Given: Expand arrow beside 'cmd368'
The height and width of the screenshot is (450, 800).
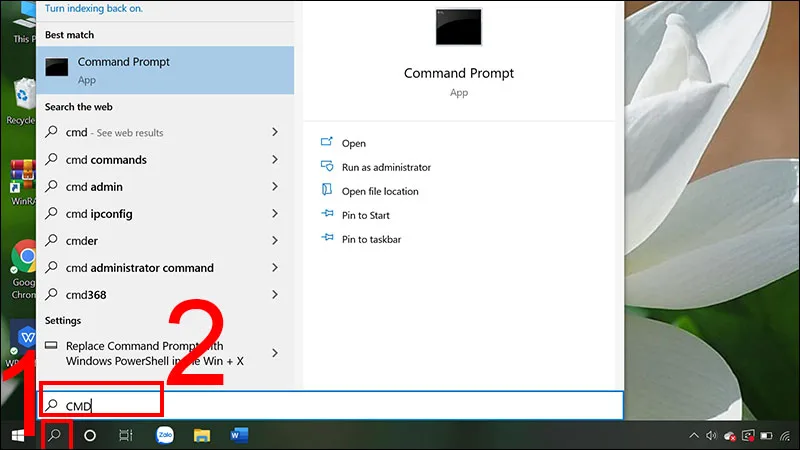Looking at the screenshot, I should point(275,295).
